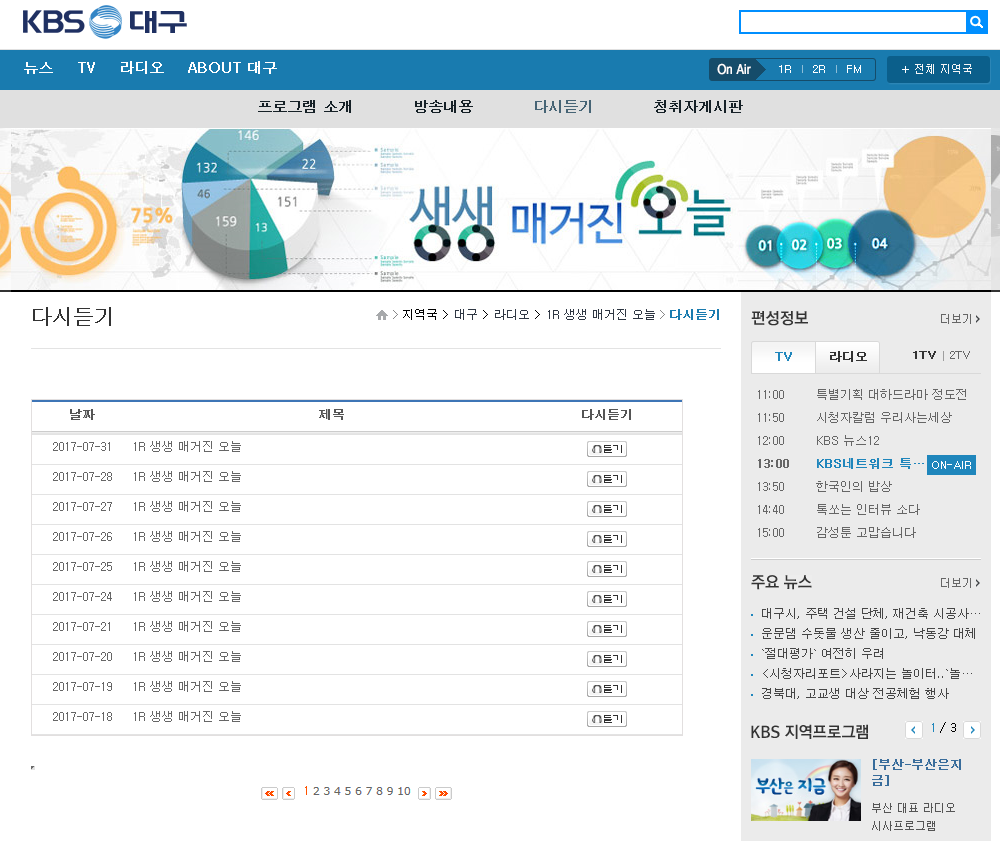
Task: Click 대구 in breadcrumb
Action: click(x=466, y=314)
